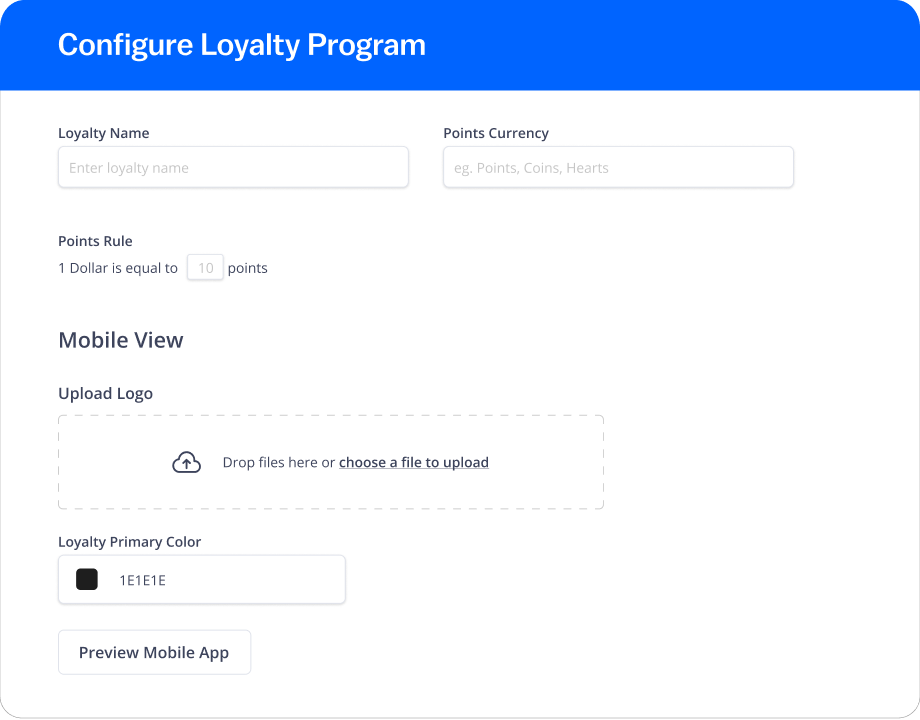Click the Upload Logo label
920x720 pixels.
(105, 393)
